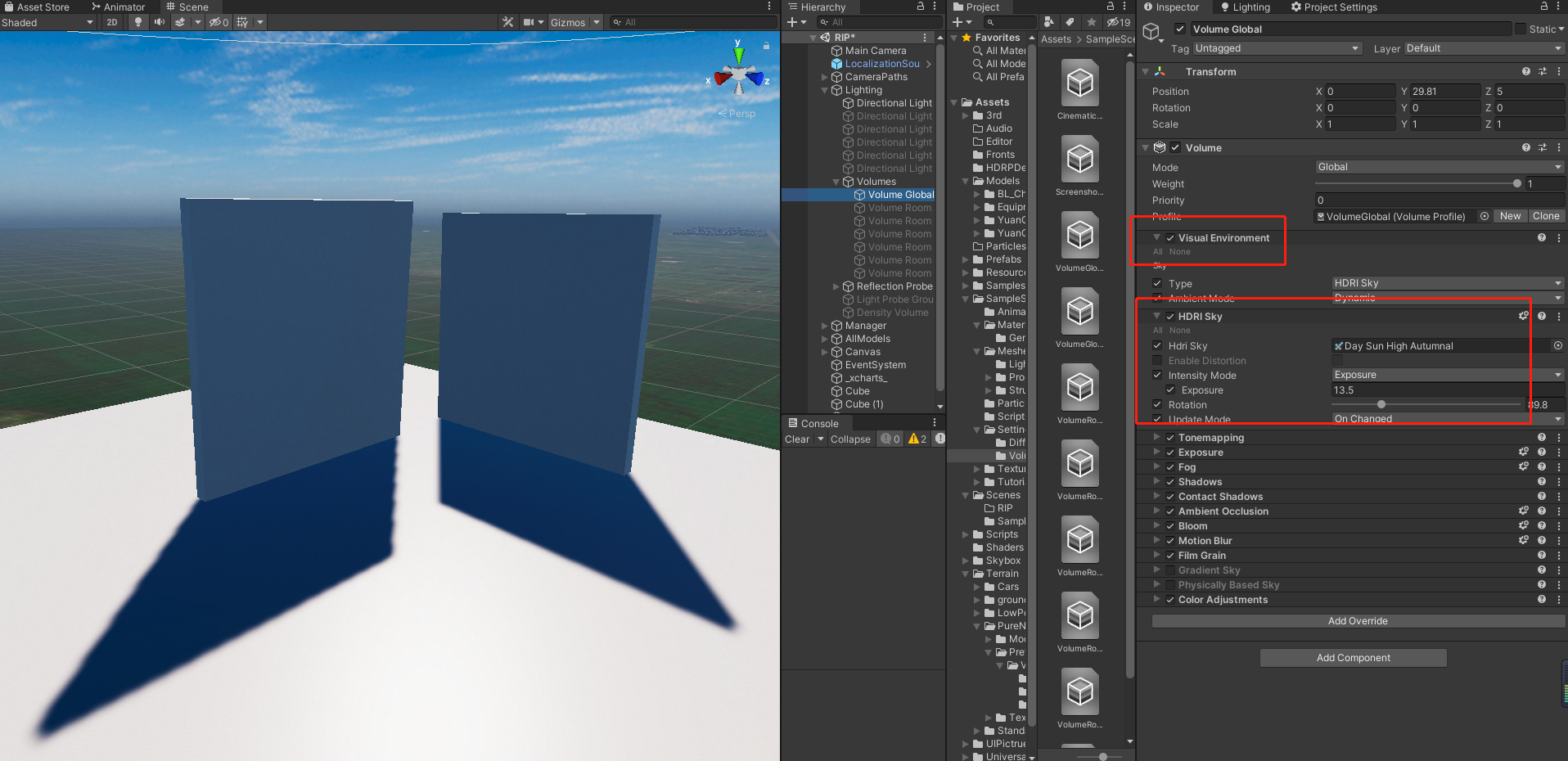Toggle scene lighting with the lightbulb icon

tap(137, 22)
